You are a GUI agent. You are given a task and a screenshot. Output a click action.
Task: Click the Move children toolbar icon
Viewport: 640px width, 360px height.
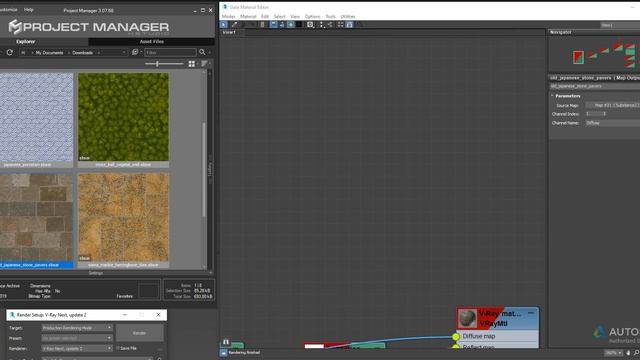(273, 24)
